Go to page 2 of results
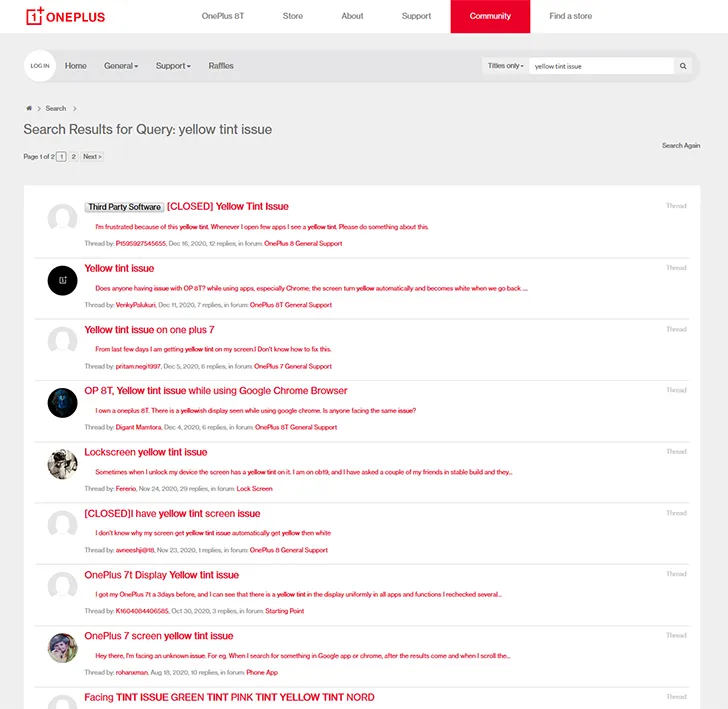 click(73, 156)
